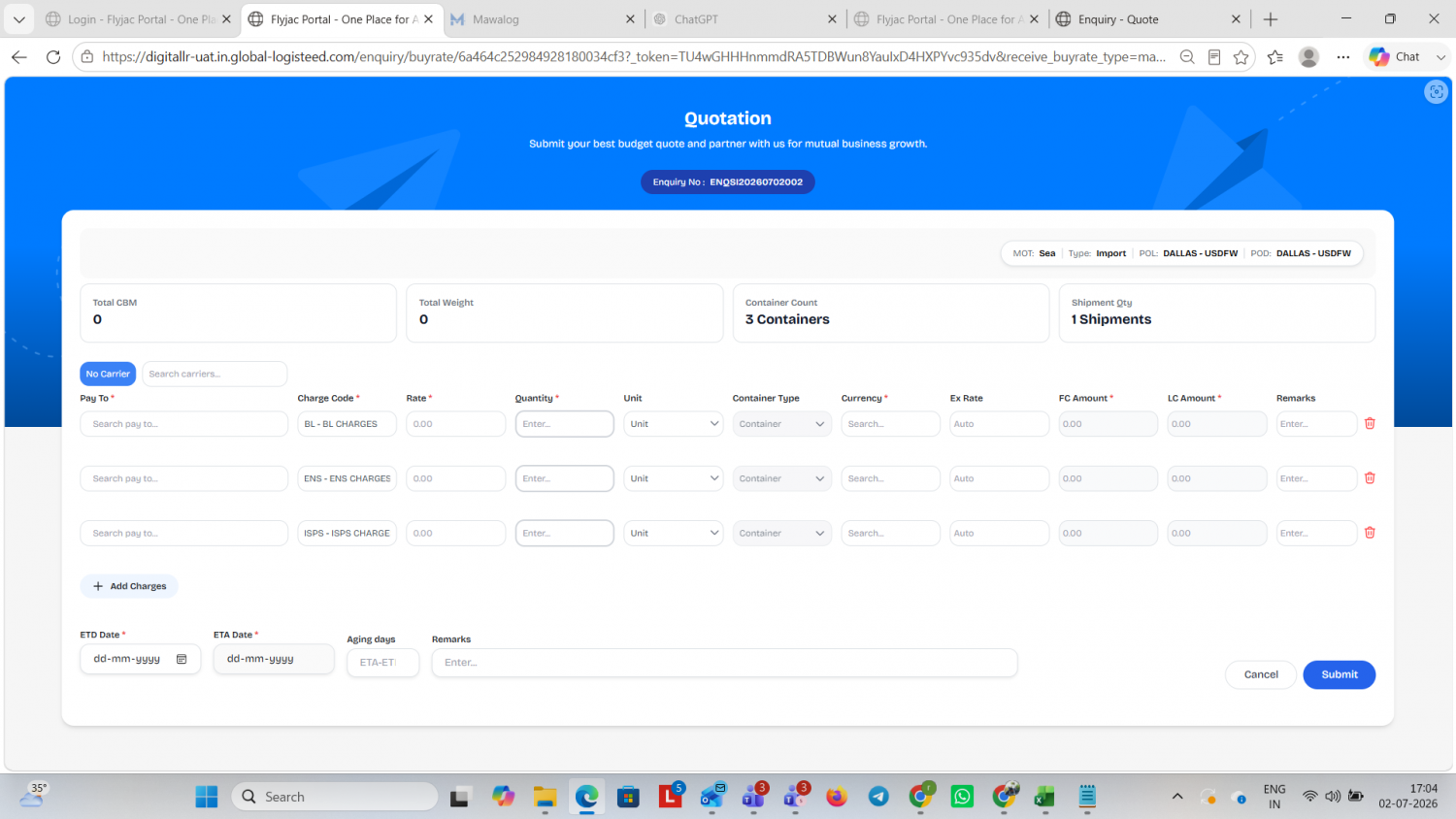
Task: Focus the Search carriers field
Action: point(215,374)
